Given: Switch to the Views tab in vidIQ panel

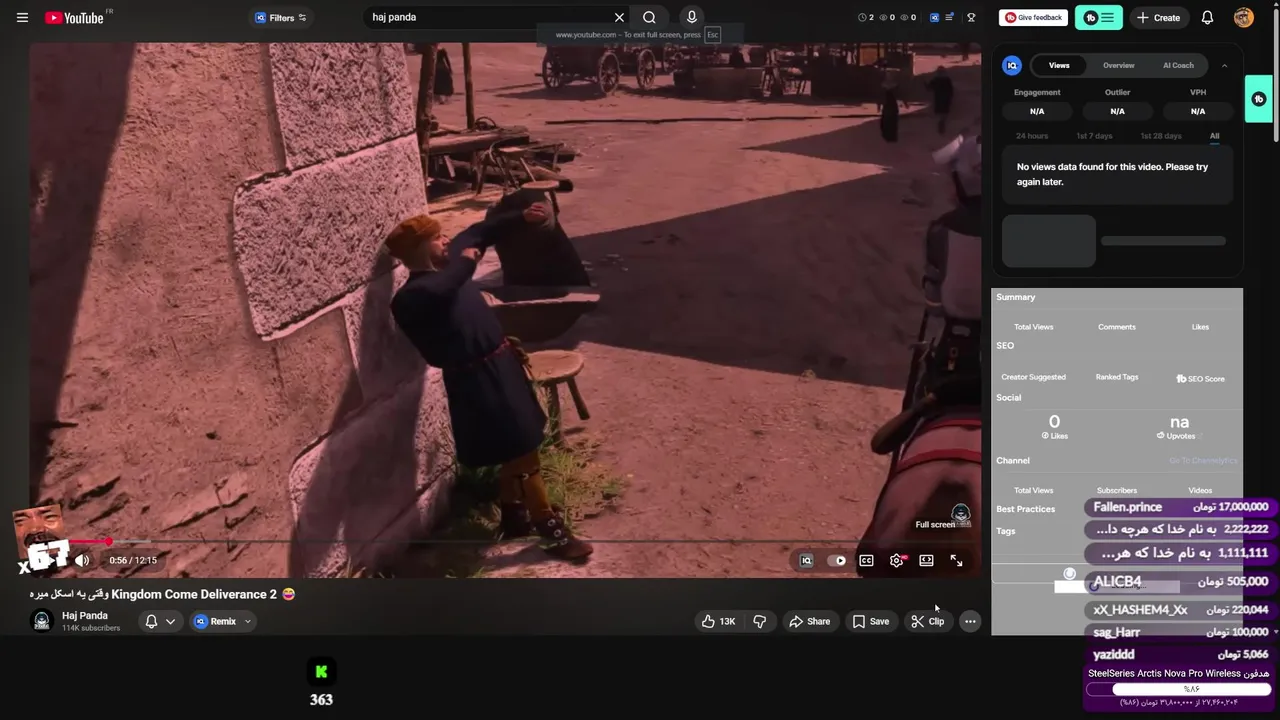Looking at the screenshot, I should [x=1059, y=65].
